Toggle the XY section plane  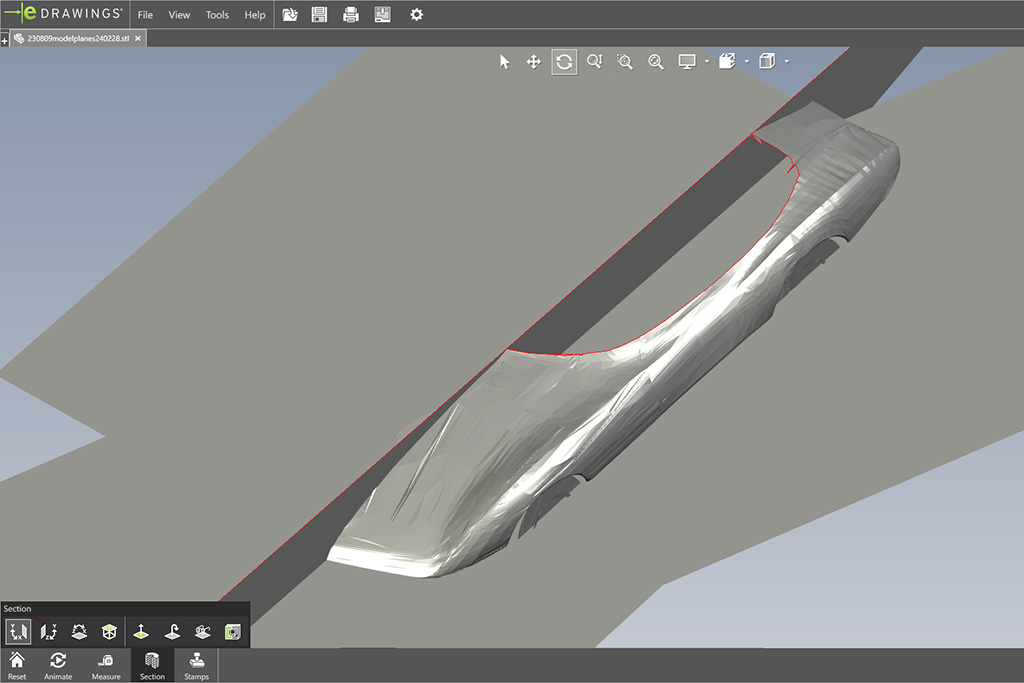[x=18, y=632]
